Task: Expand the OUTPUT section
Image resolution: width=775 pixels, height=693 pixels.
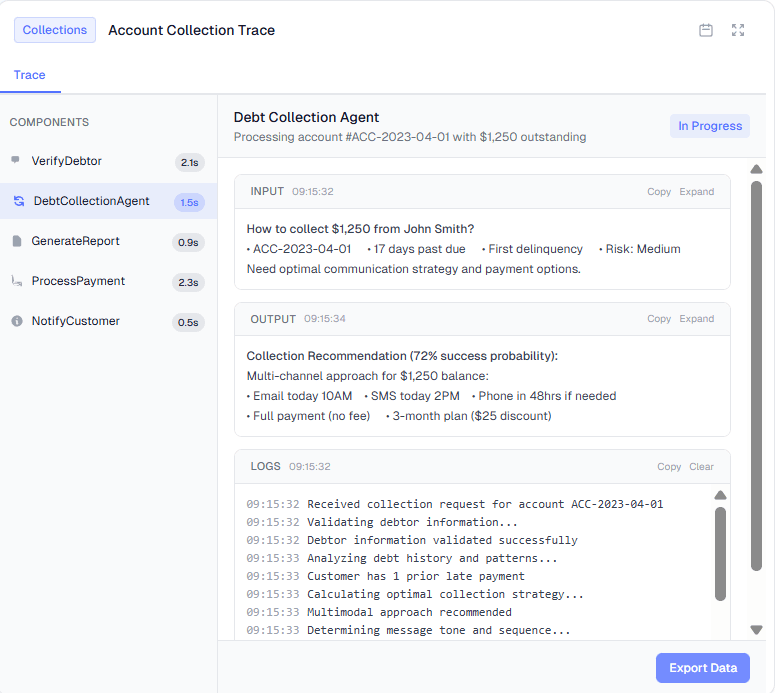Action: [x=696, y=319]
